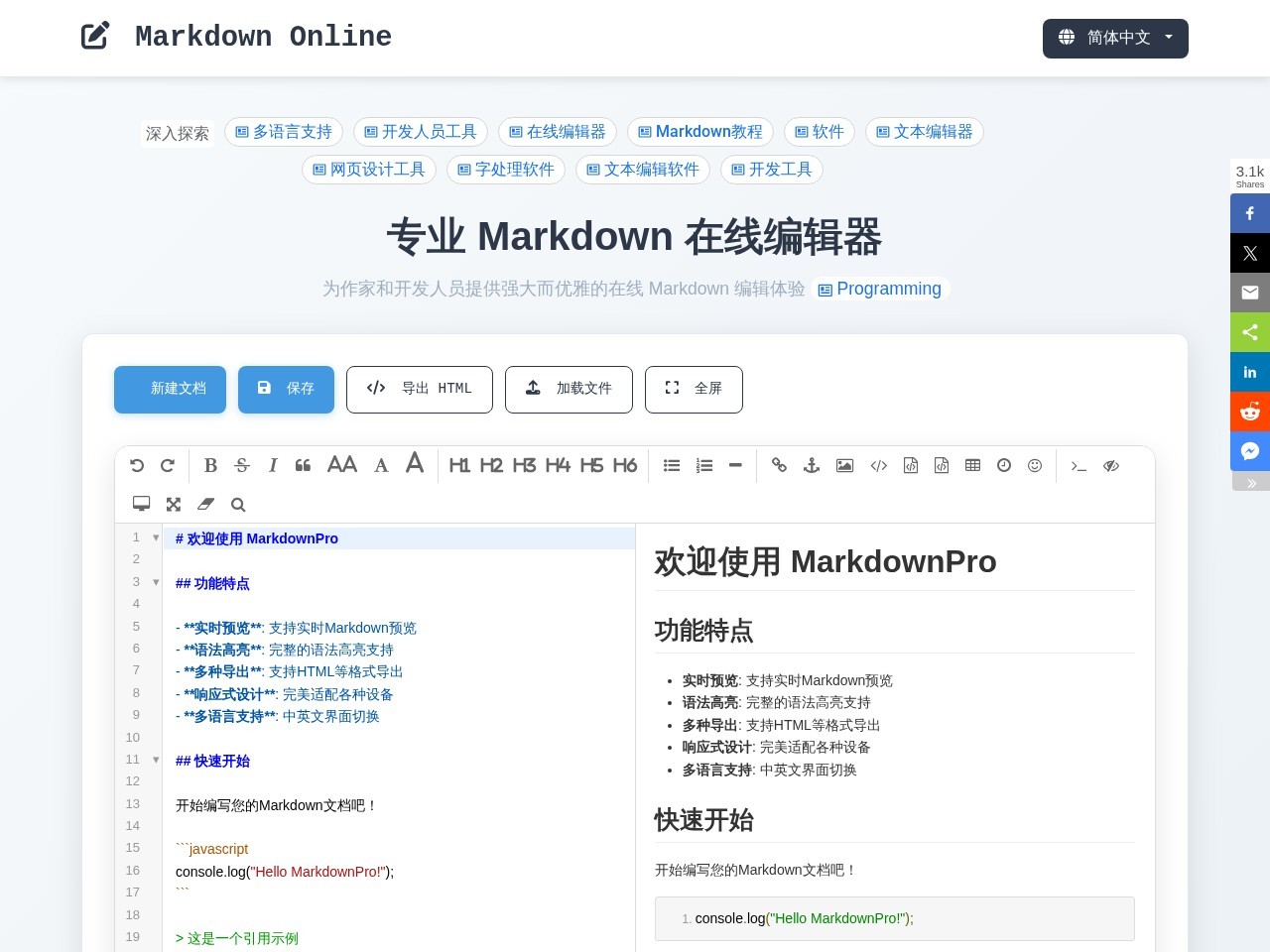Open the Markdown教程 tag link
1270x952 pixels.
point(700,132)
